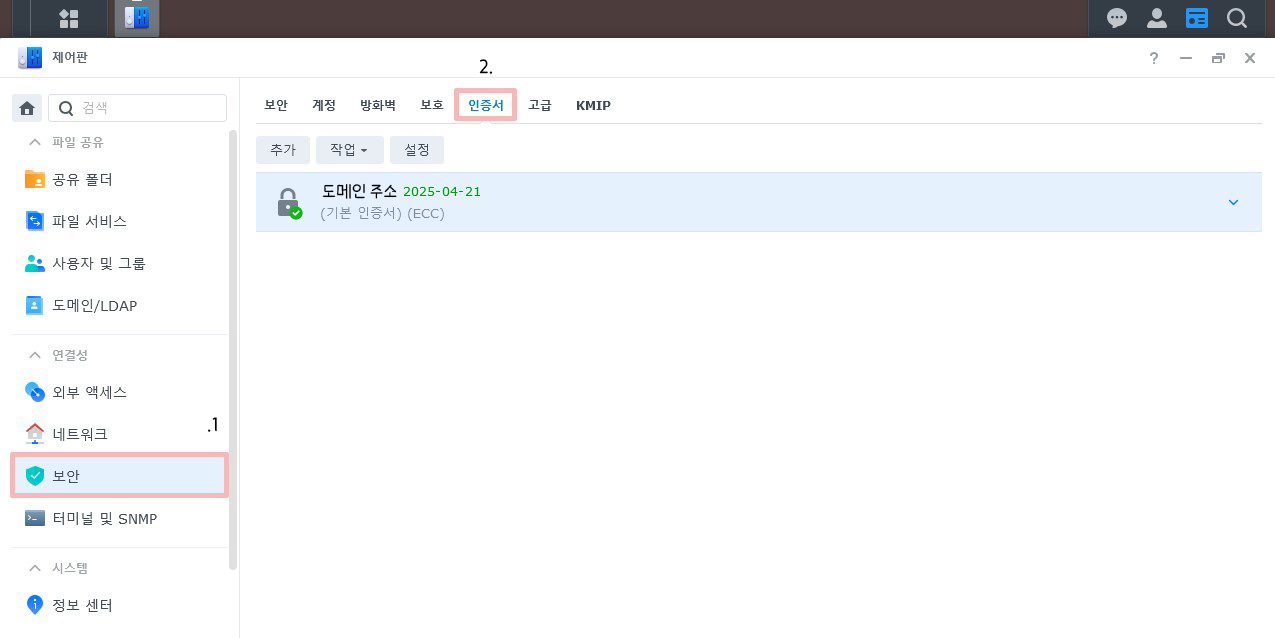Open the 작업 dropdown button
1275x638 pixels.
[x=349, y=150]
